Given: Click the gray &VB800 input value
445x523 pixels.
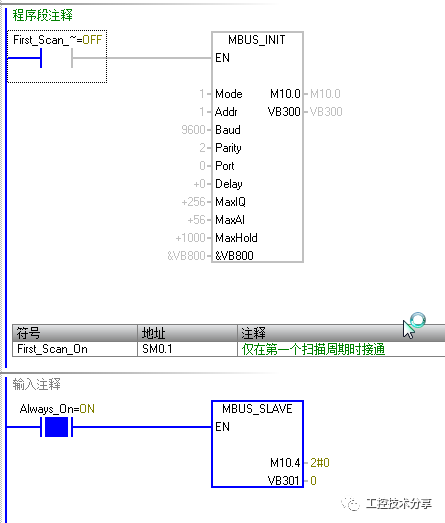Looking at the screenshot, I should tap(186, 256).
